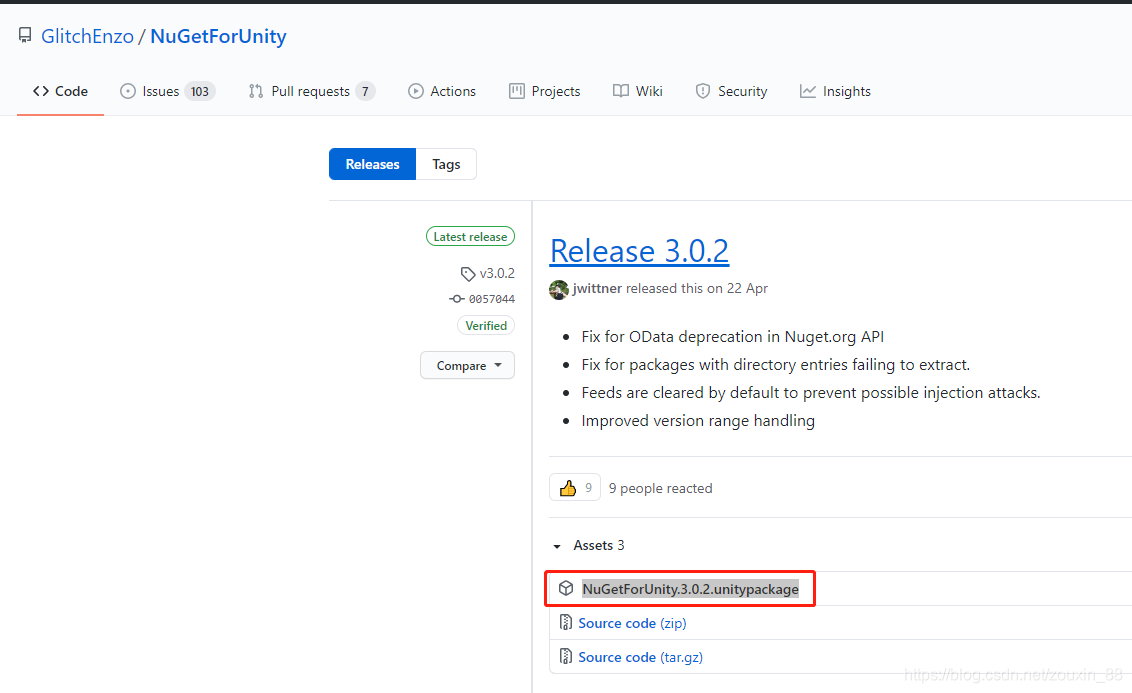Click the Security shield icon
This screenshot has width=1132, height=693.
tap(701, 91)
